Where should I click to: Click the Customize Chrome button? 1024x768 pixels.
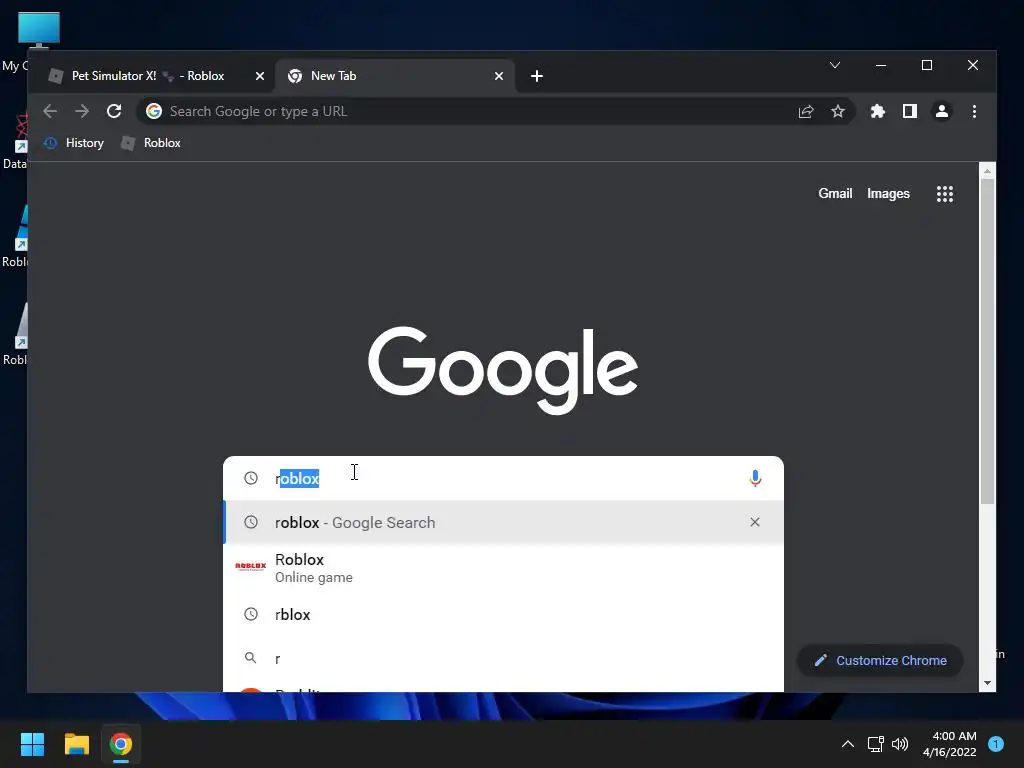click(880, 661)
